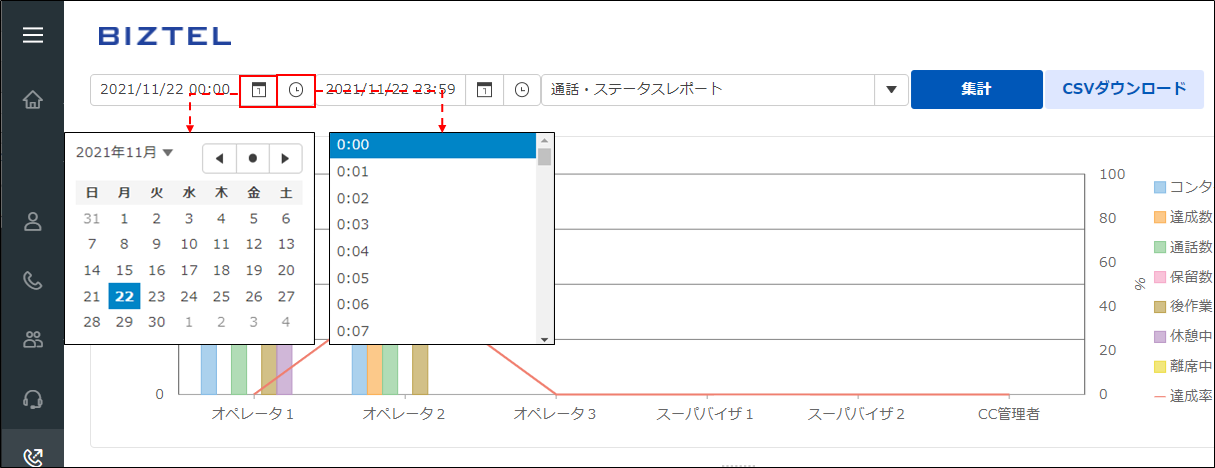Expand the report type dropdown arrow
Viewport: 1215px width, 468px height.
point(891,90)
